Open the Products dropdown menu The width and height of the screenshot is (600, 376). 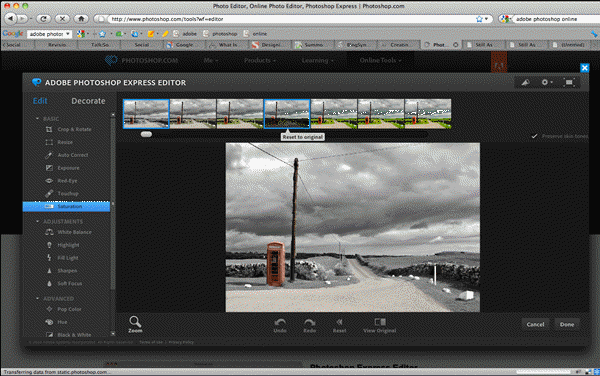click(260, 60)
